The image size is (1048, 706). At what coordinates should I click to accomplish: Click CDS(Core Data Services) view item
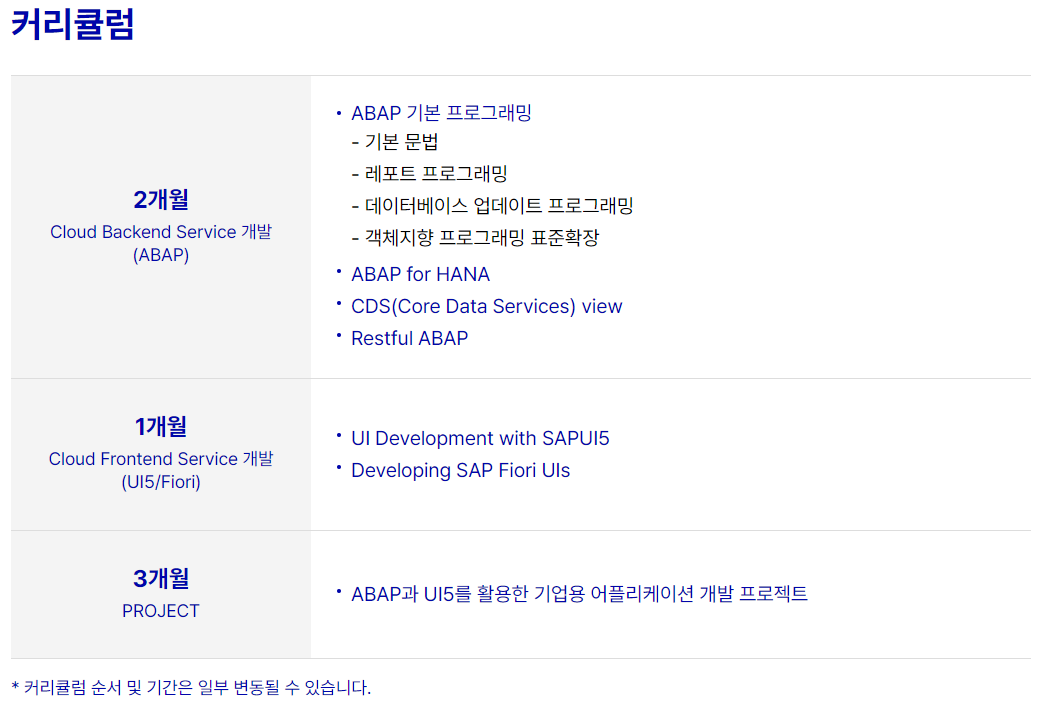click(x=487, y=306)
